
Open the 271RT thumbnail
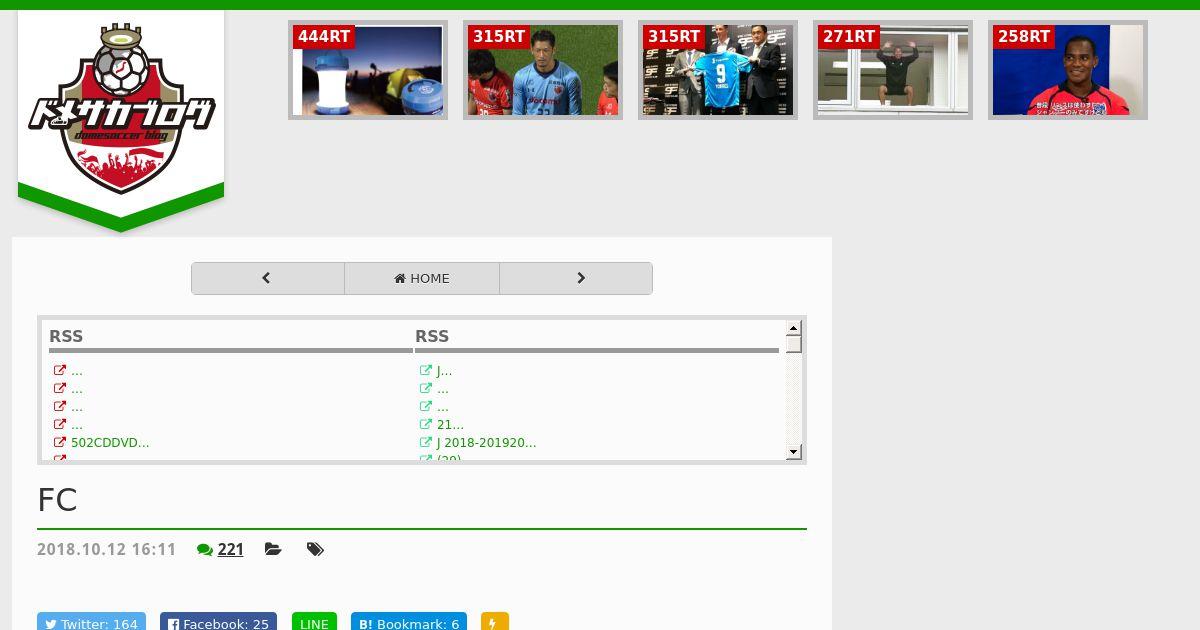893,70
